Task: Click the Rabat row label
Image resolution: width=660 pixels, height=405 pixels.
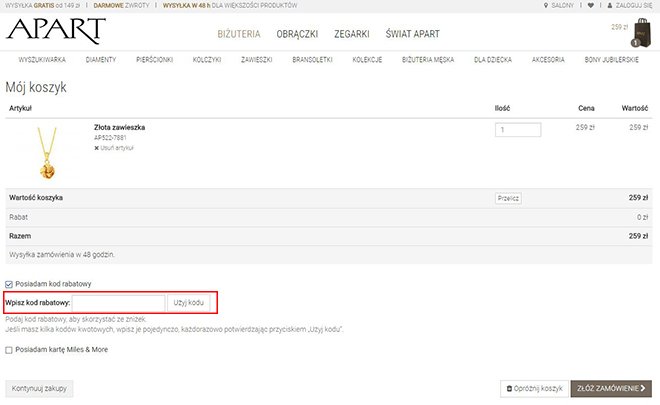Action: (x=19, y=217)
